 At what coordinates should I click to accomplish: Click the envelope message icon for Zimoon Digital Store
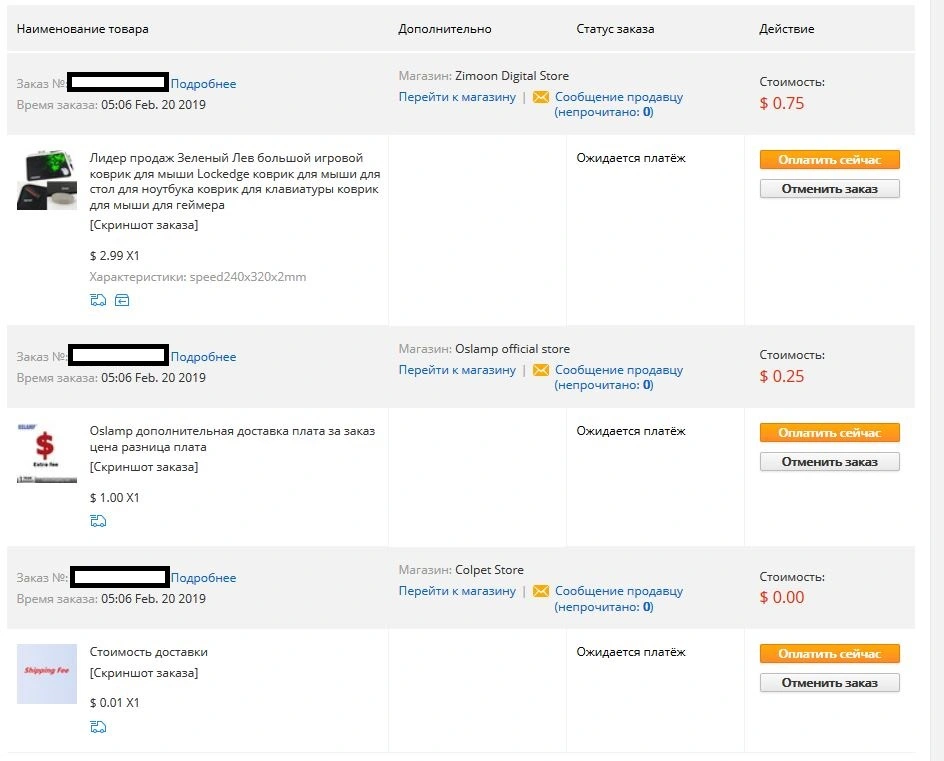[541, 97]
